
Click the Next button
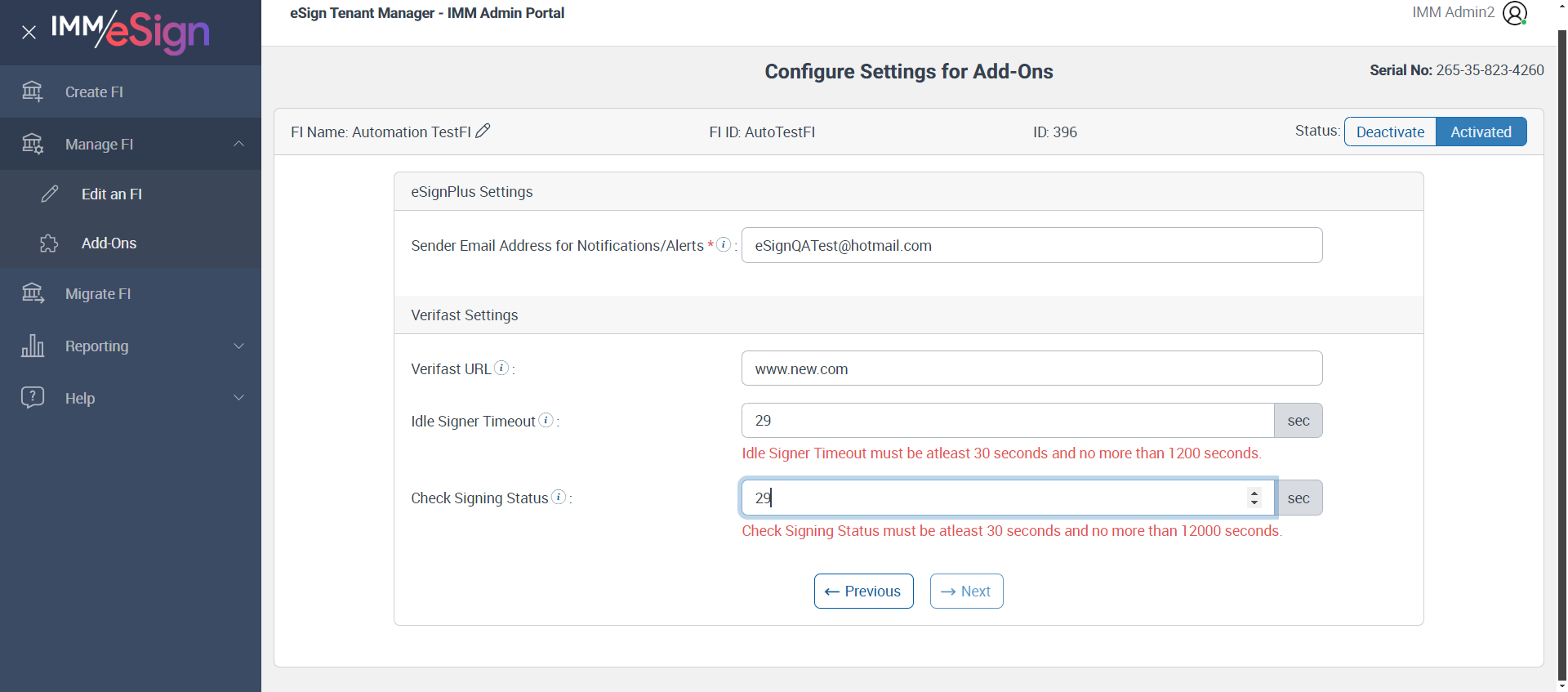pyautogui.click(x=966, y=592)
